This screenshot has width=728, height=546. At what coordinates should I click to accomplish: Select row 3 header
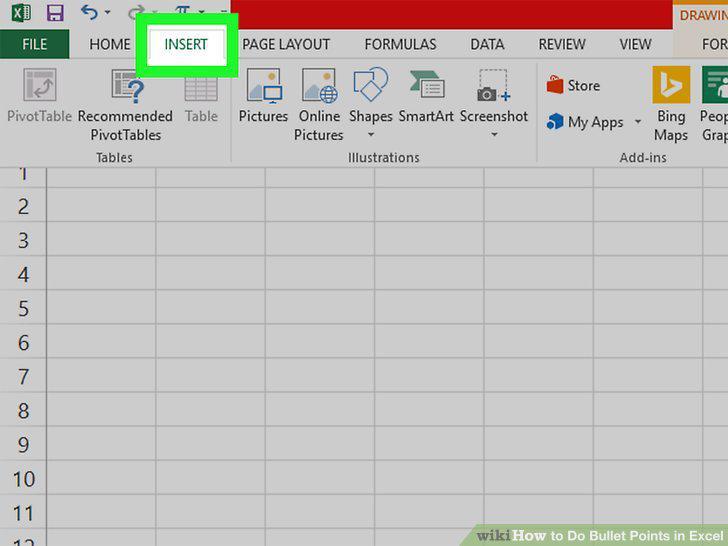[23, 240]
